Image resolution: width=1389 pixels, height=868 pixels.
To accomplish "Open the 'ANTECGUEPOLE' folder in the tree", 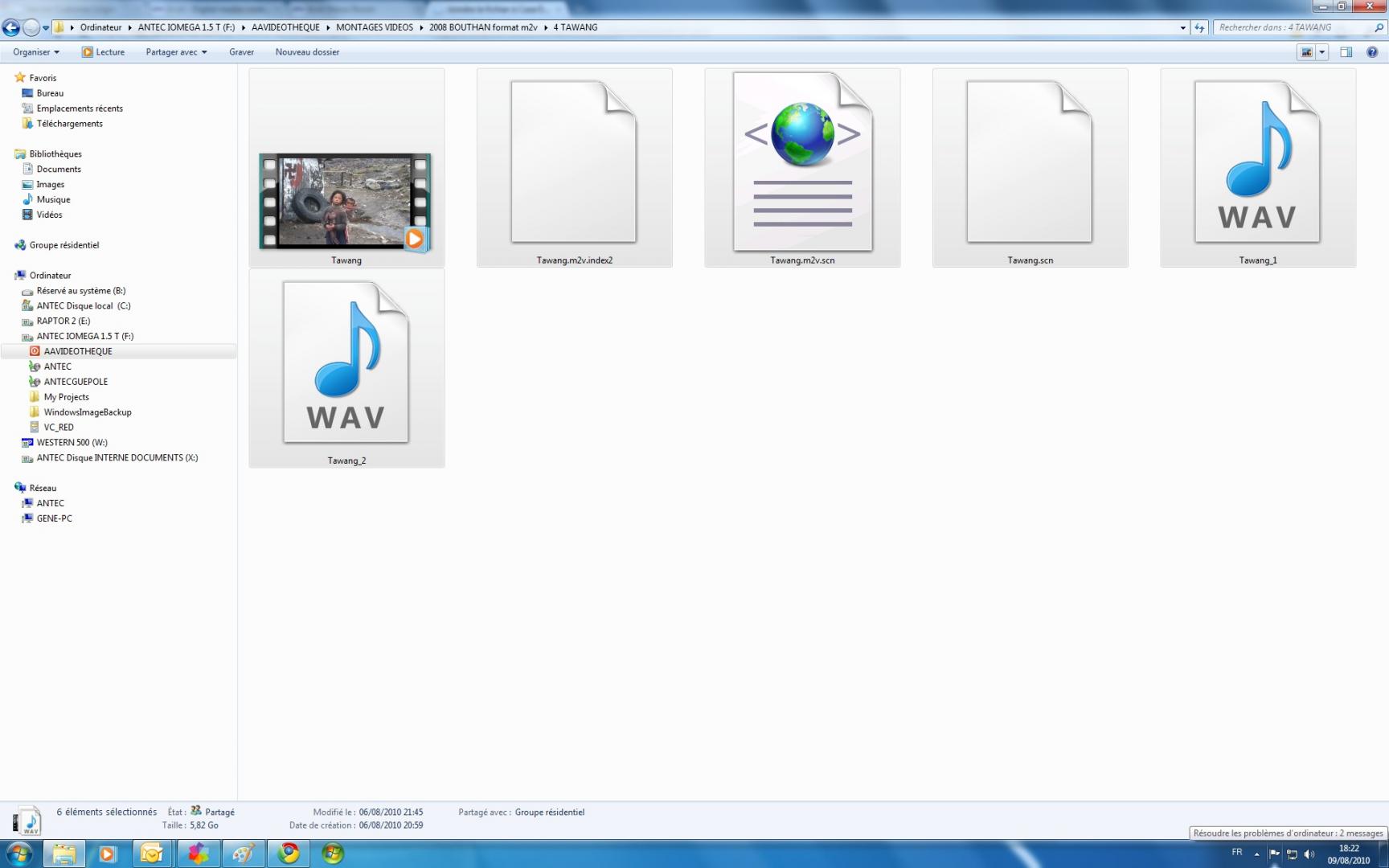I will coord(76,382).
